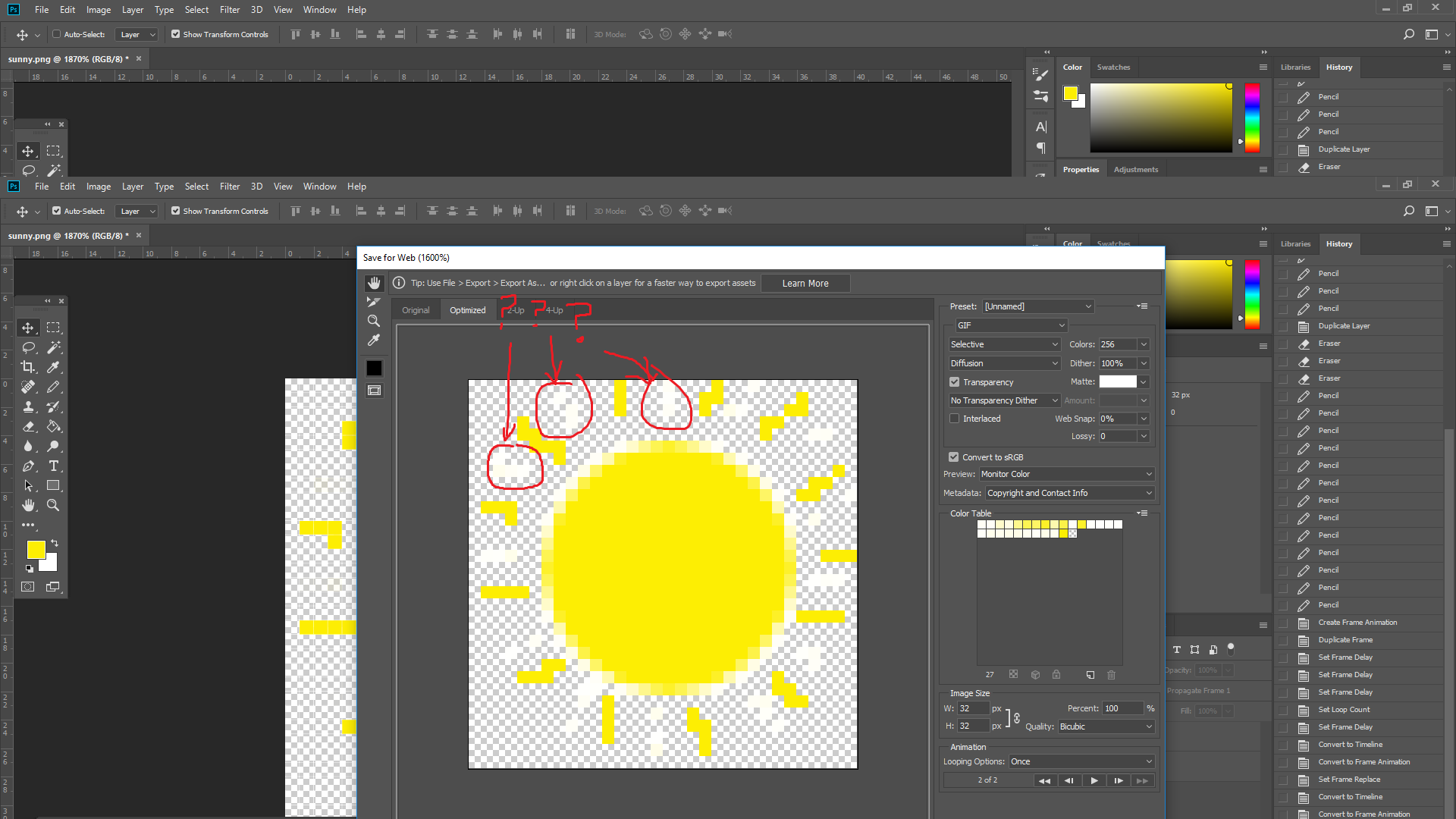This screenshot has height=819, width=1456.
Task: Click the black eyedropper color box in dialog
Action: 375,368
